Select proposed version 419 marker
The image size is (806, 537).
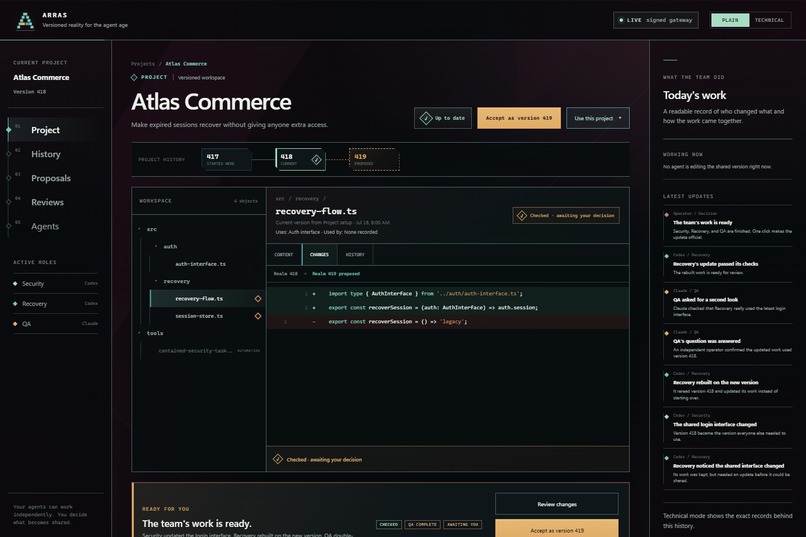tap(374, 159)
